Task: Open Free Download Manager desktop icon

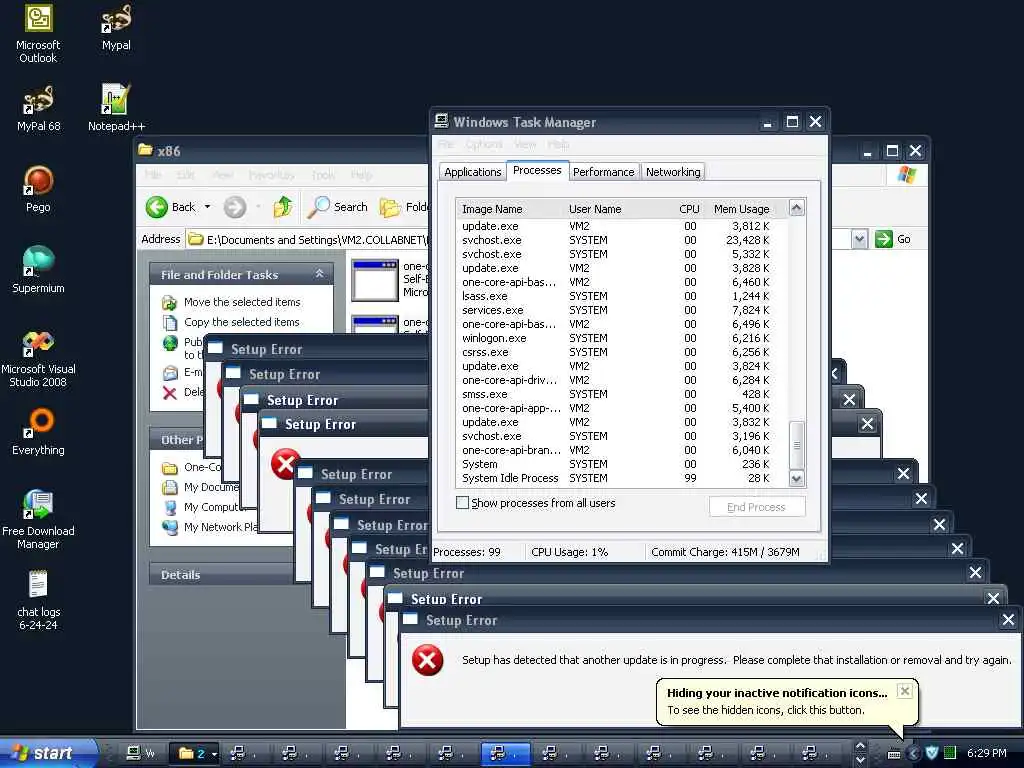Action: coord(38,519)
